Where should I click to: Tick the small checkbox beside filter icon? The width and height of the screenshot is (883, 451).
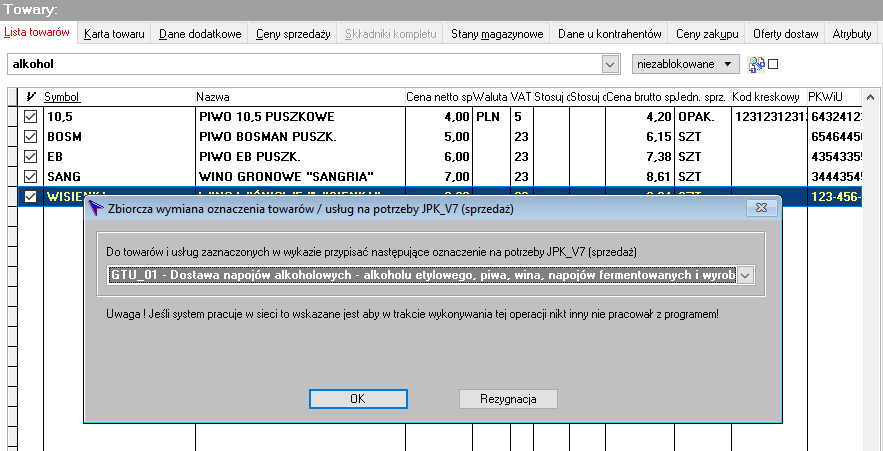773,64
